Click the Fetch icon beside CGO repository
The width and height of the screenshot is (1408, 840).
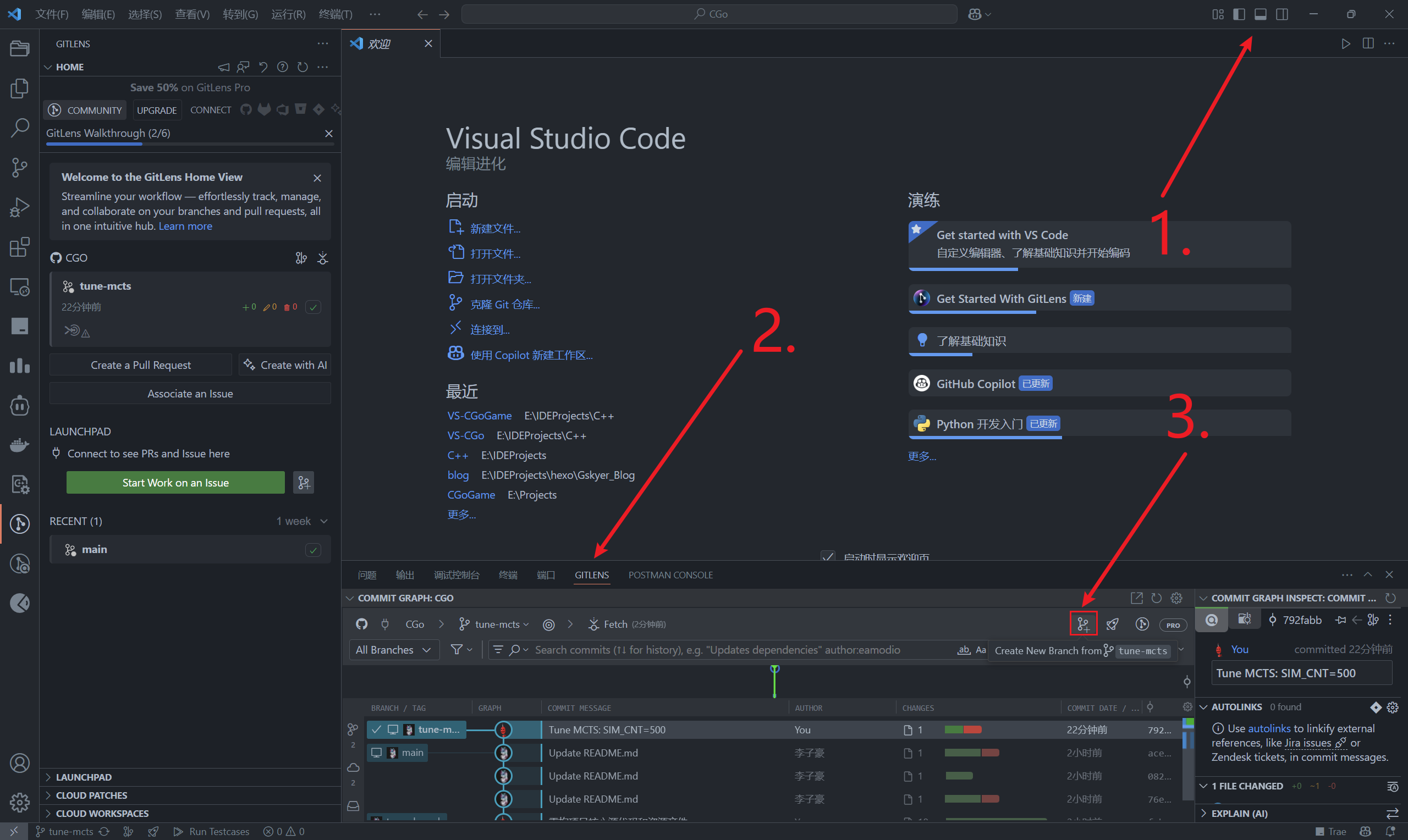coord(323,258)
